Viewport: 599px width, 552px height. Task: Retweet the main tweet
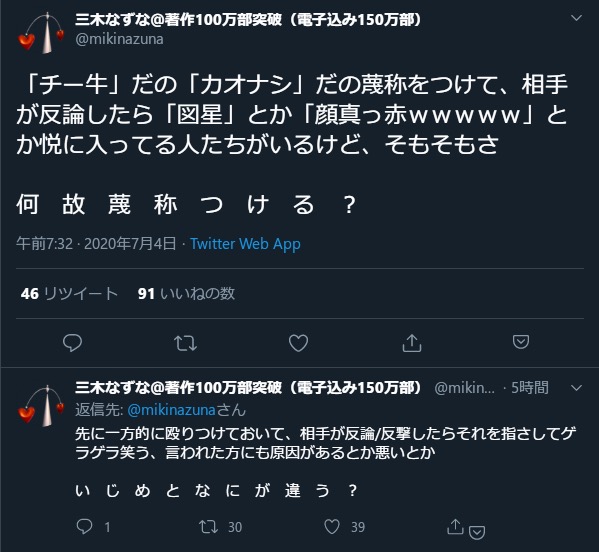[185, 343]
